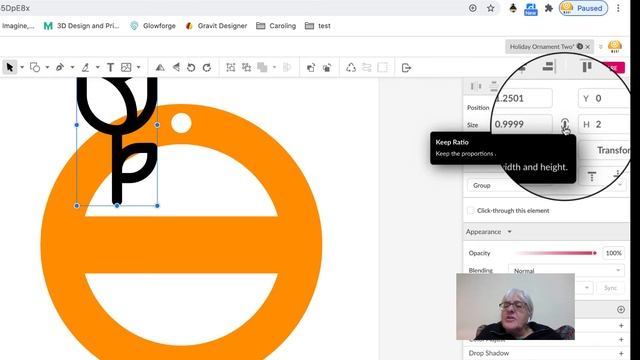Viewport: 640px width, 360px height.
Task: Select the Shape tool in the toolbar
Action: pyautogui.click(x=35, y=67)
